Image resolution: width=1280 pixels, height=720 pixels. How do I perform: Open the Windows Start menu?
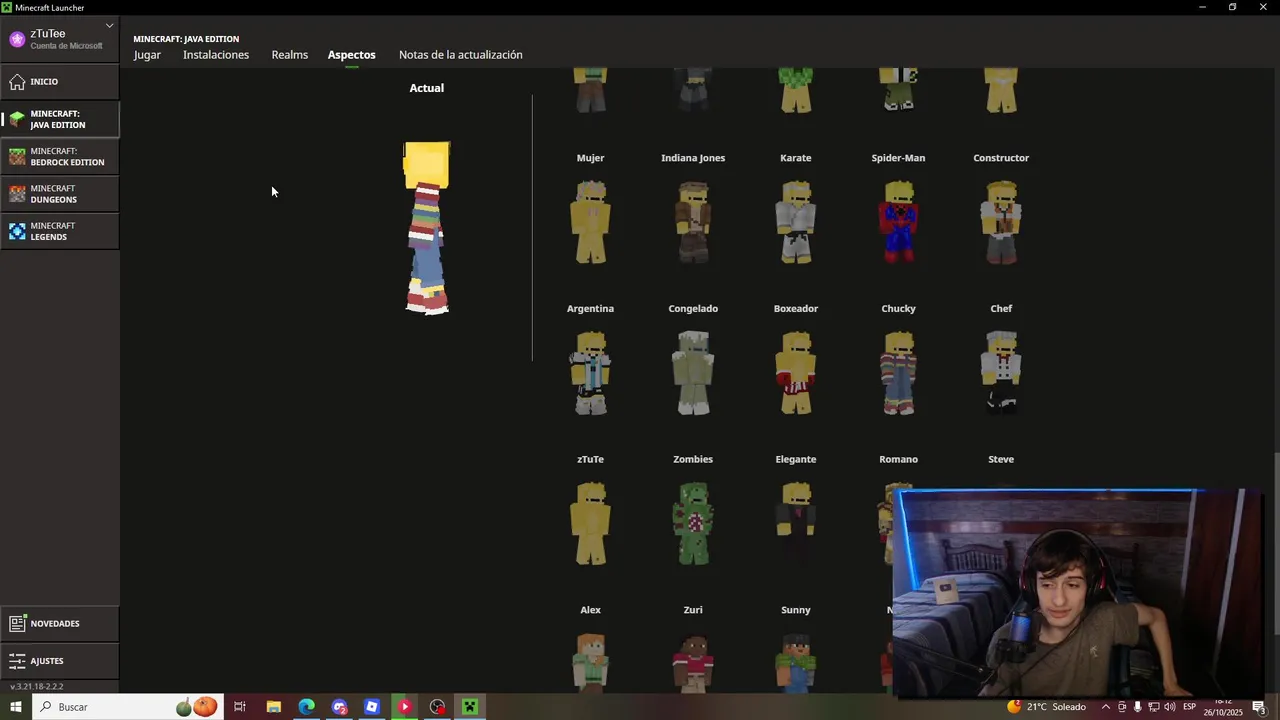[x=16, y=707]
